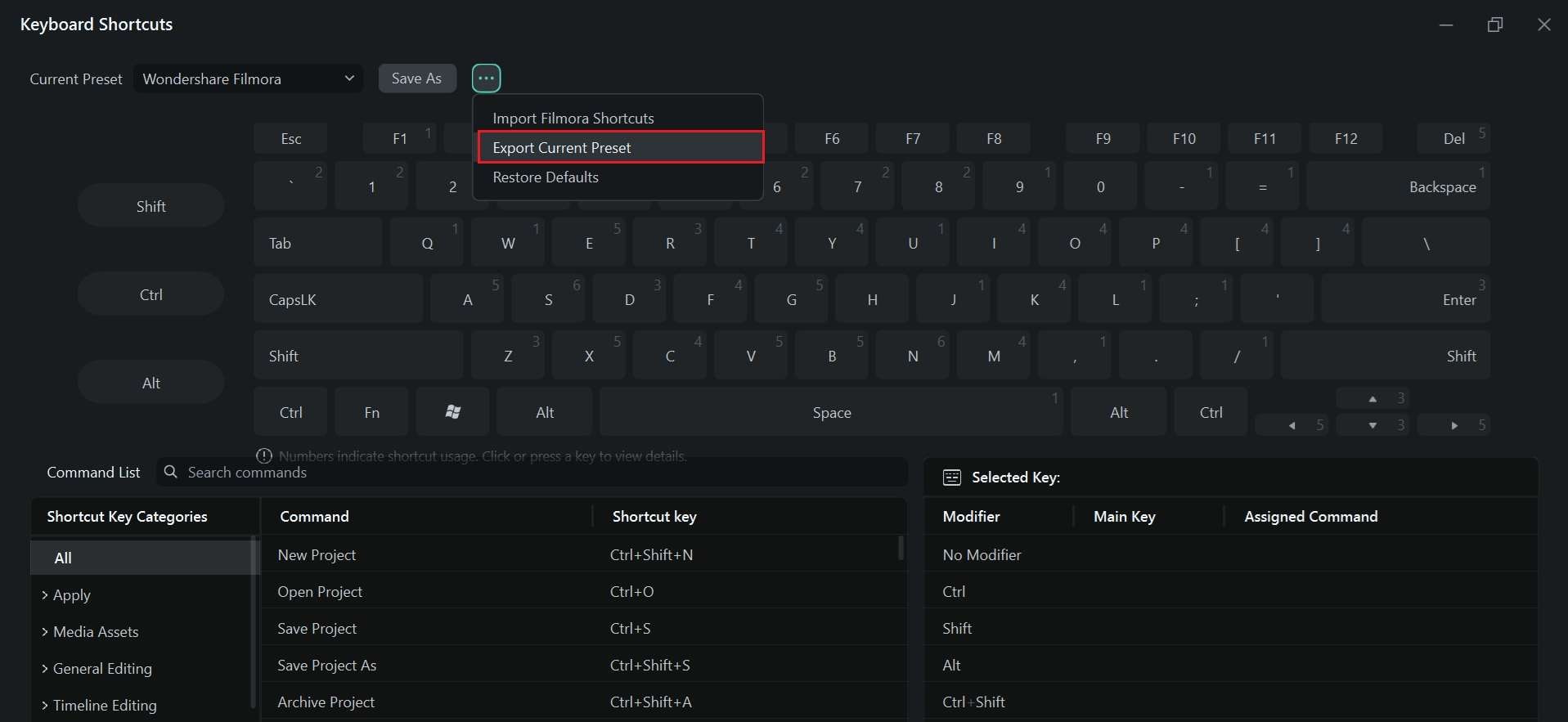Choose Restore Defaults menu entry
The height and width of the screenshot is (722, 1568).
[618, 177]
